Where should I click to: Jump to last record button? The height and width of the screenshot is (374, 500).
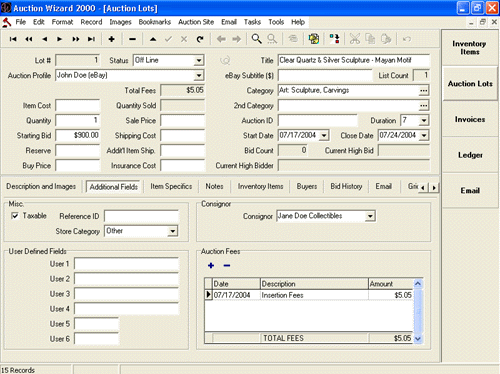(91, 39)
